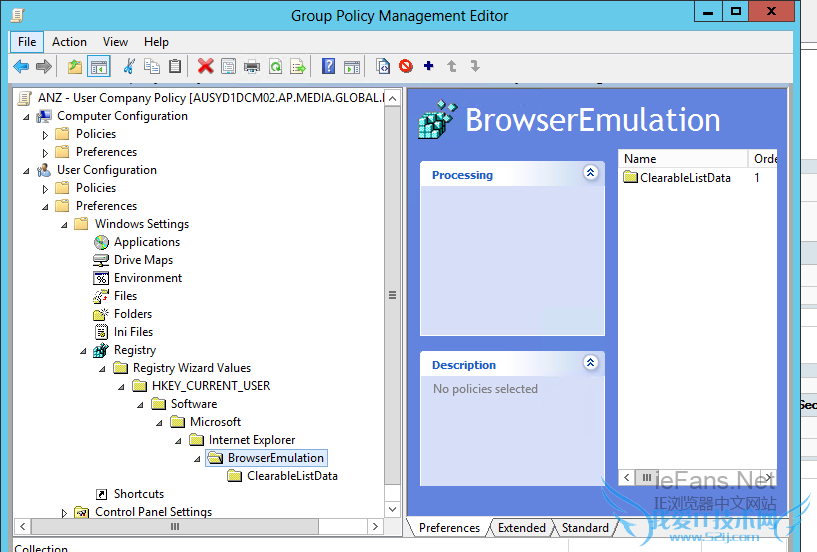Click the Back arrow toolbar icon
Image resolution: width=817 pixels, height=552 pixels.
coord(21,66)
